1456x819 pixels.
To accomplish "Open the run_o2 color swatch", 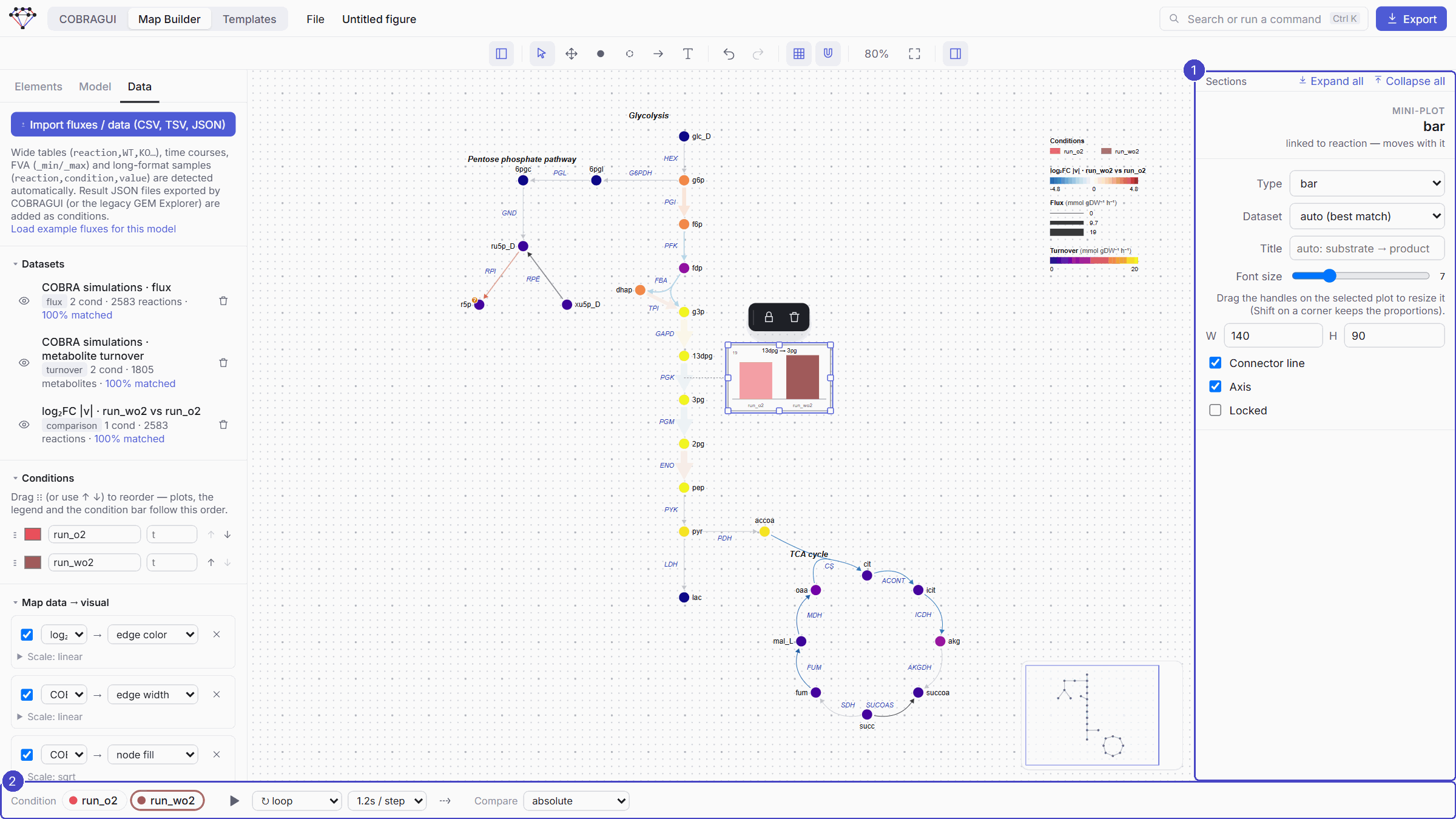I will click(x=33, y=534).
